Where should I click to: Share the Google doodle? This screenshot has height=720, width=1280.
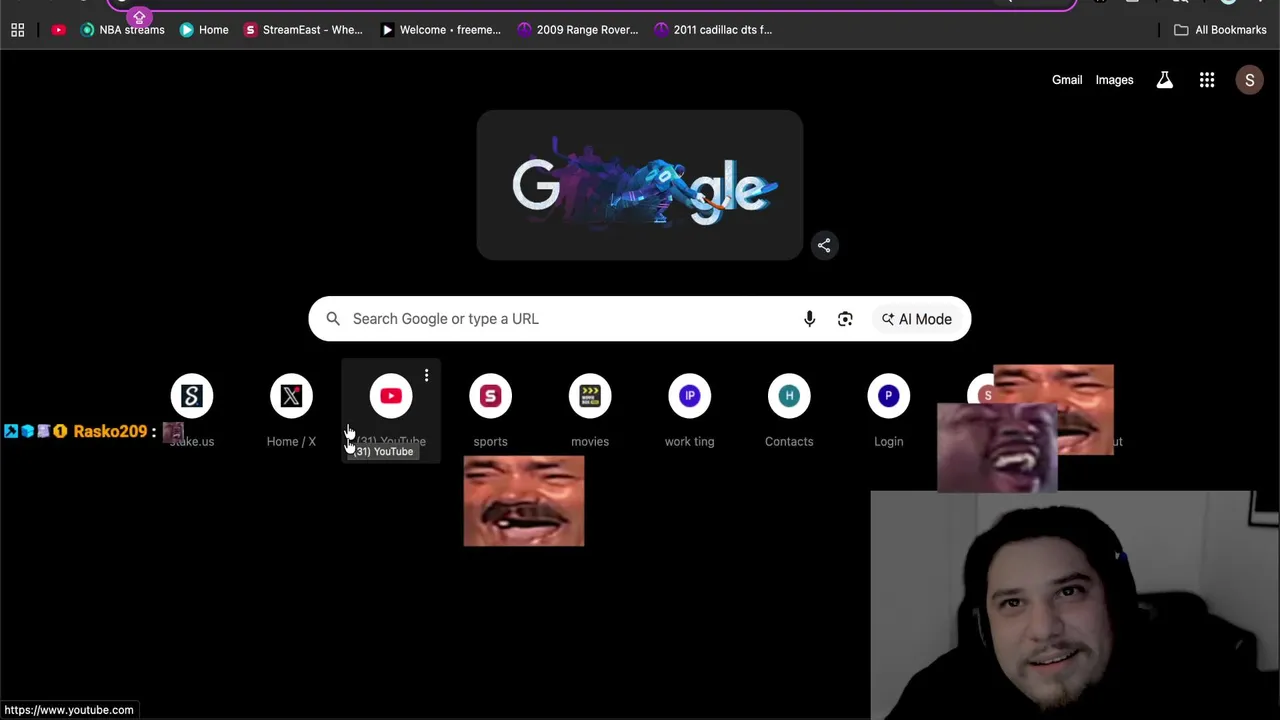point(824,245)
